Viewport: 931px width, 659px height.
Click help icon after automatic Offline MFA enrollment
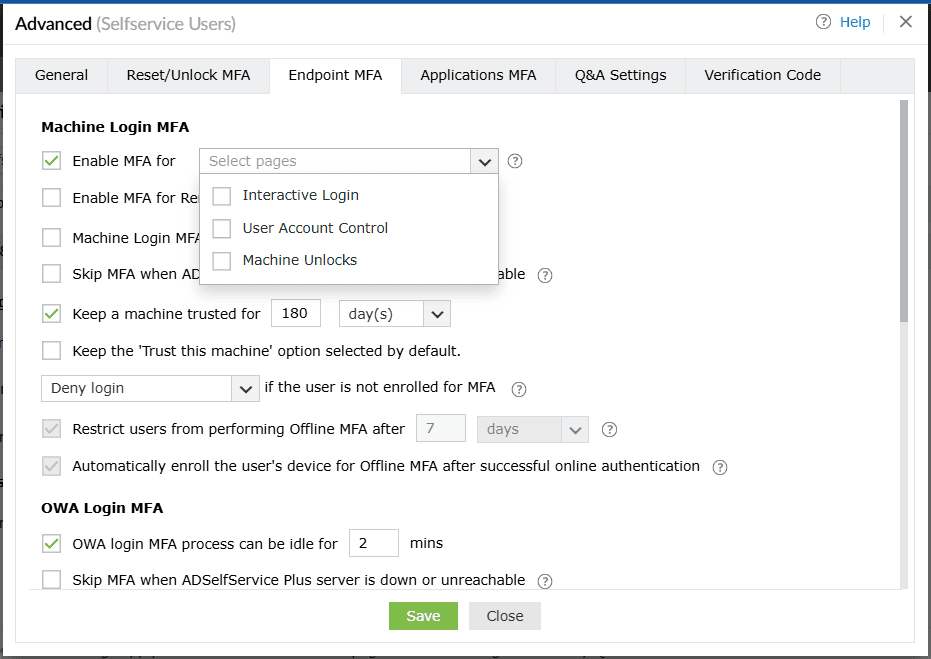click(x=720, y=467)
